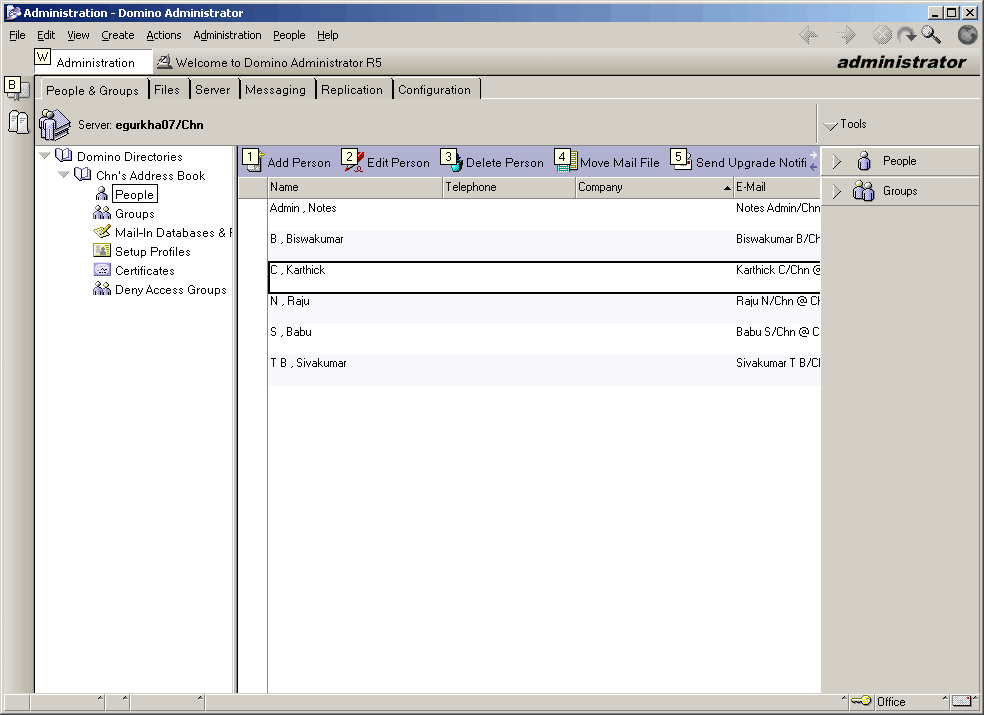The image size is (984, 715).
Task: Click the globe icon in the toolbar
Action: tap(968, 35)
